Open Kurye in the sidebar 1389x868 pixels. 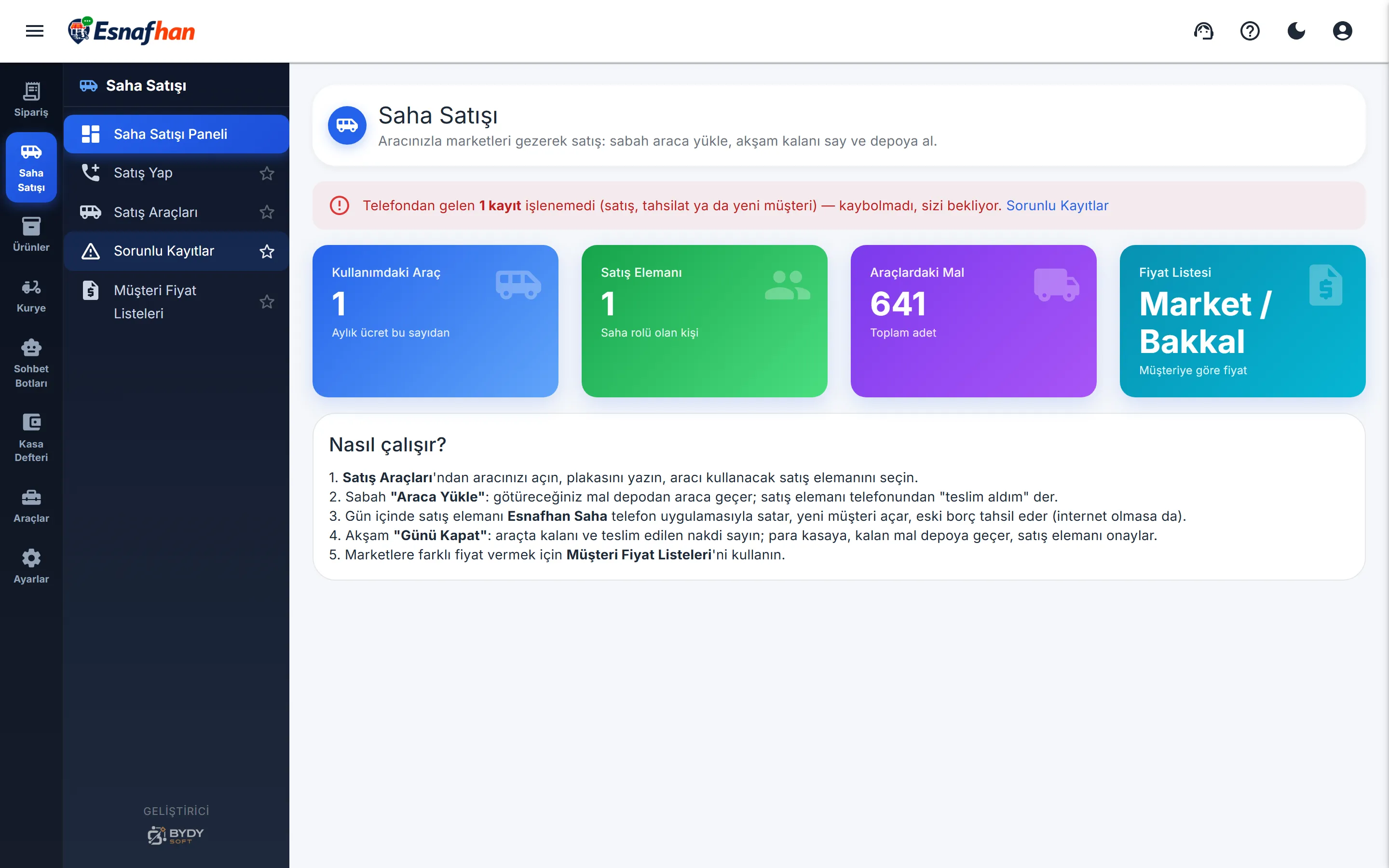(x=31, y=296)
